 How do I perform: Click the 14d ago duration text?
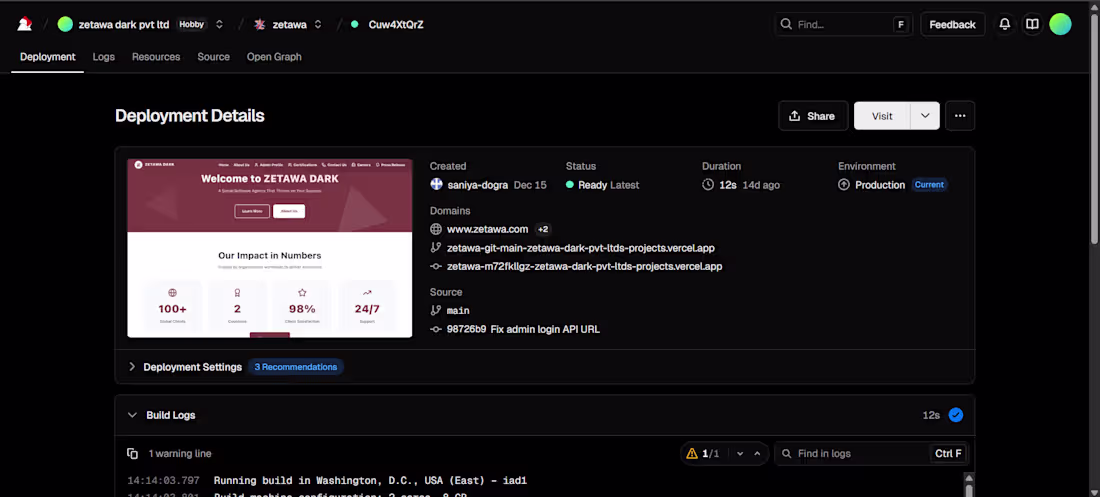760,185
